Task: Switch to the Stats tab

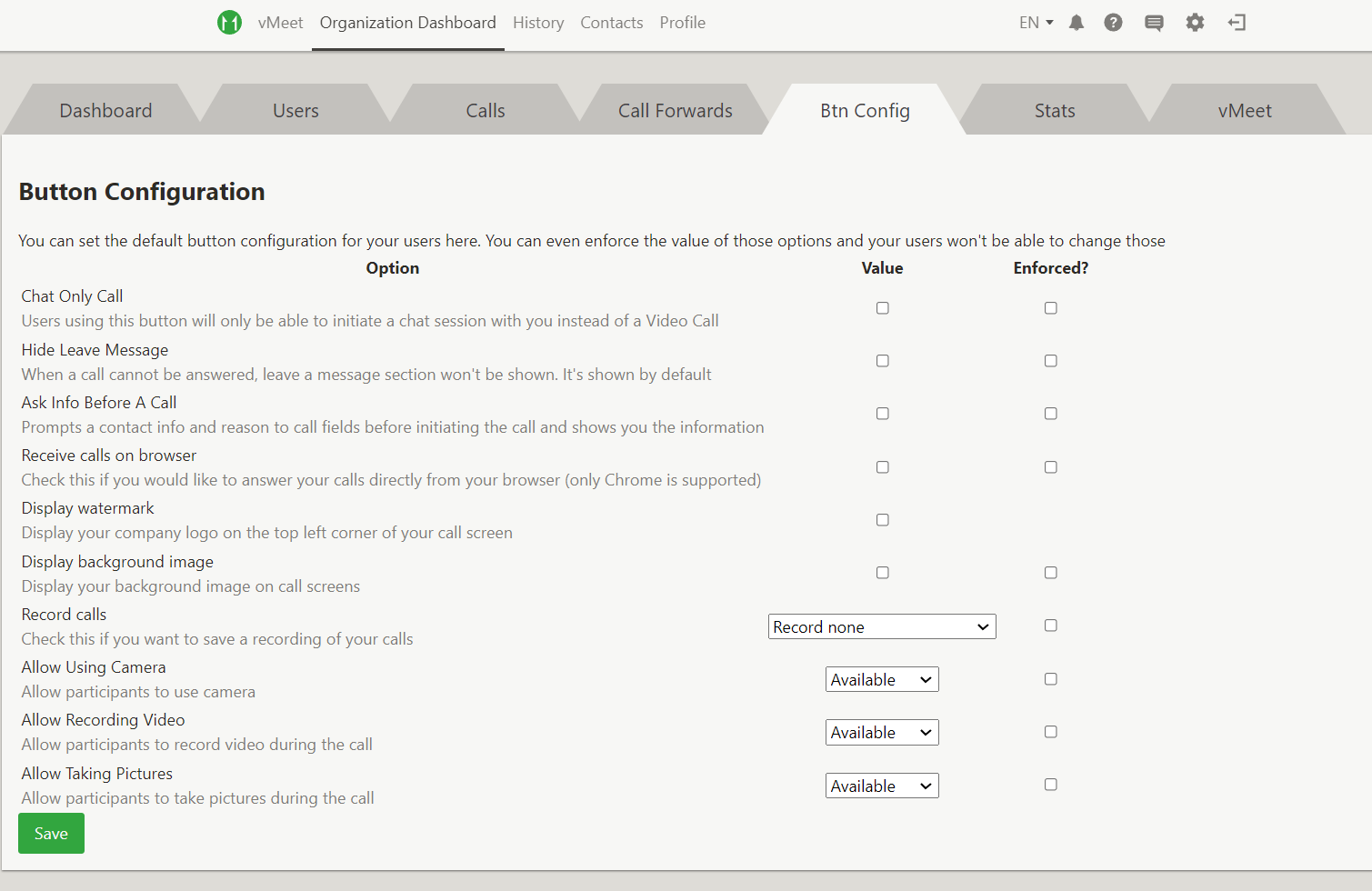Action: (1055, 110)
